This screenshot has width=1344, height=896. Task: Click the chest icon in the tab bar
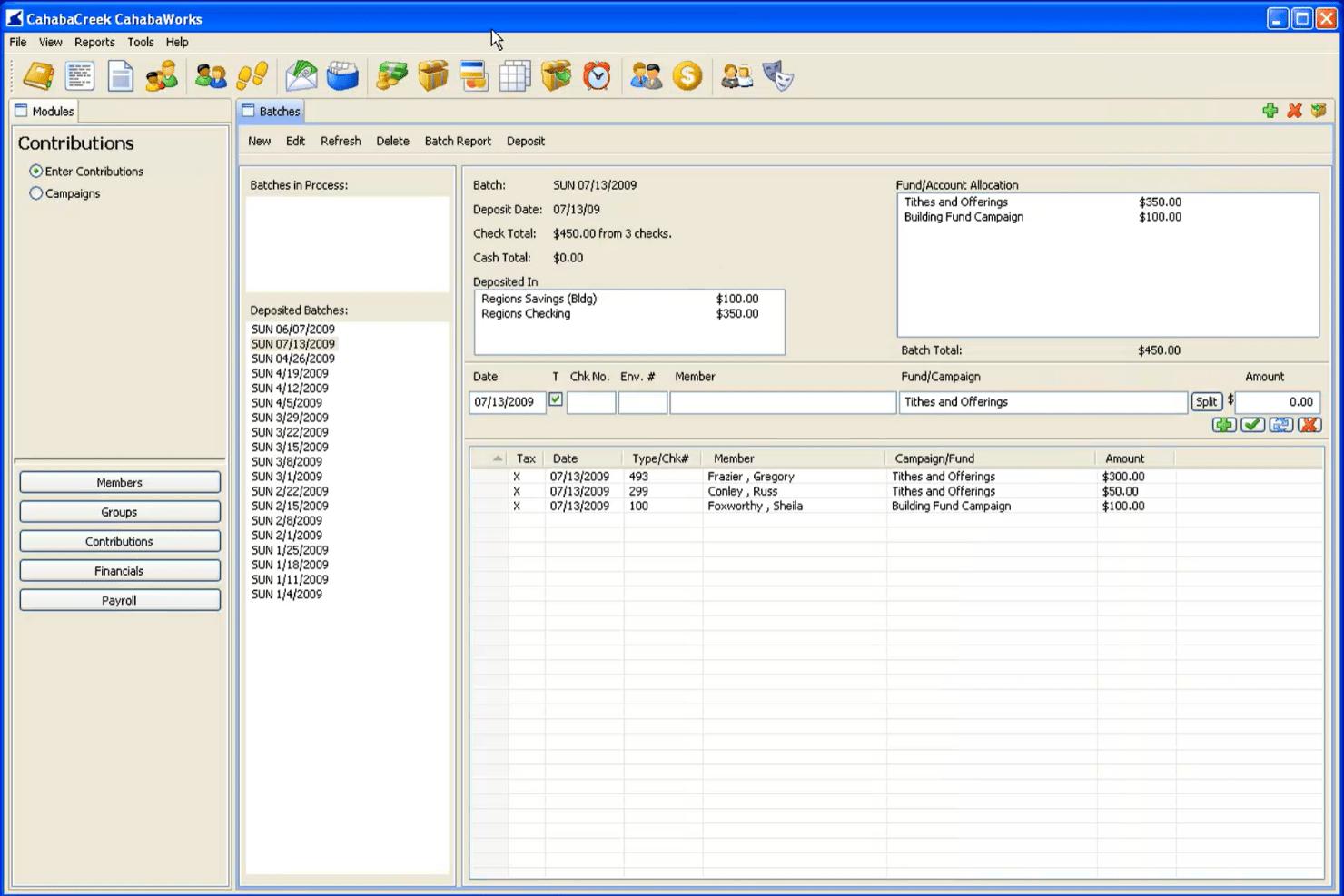point(1319,111)
